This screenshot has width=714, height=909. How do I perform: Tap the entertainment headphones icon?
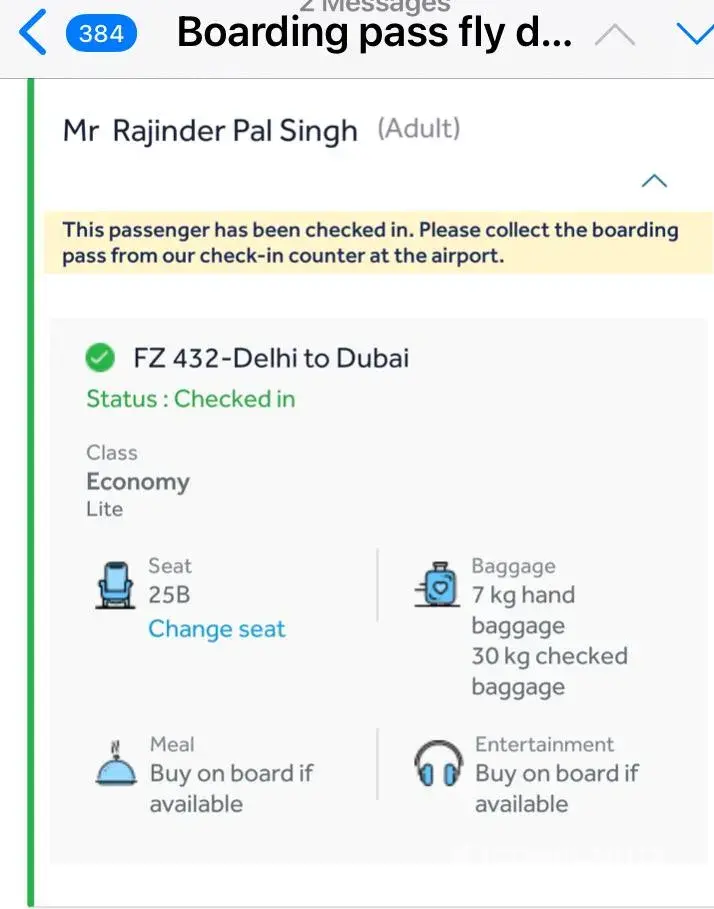coord(438,765)
